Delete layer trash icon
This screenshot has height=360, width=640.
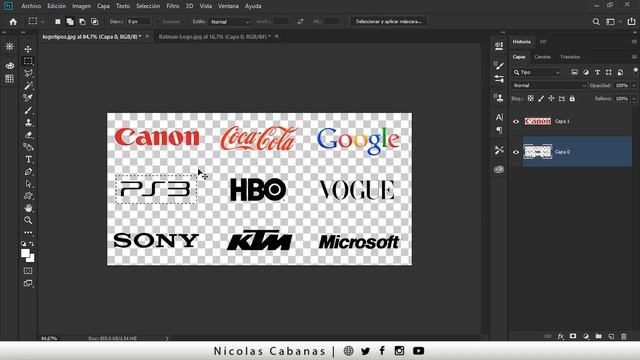click(x=624, y=336)
